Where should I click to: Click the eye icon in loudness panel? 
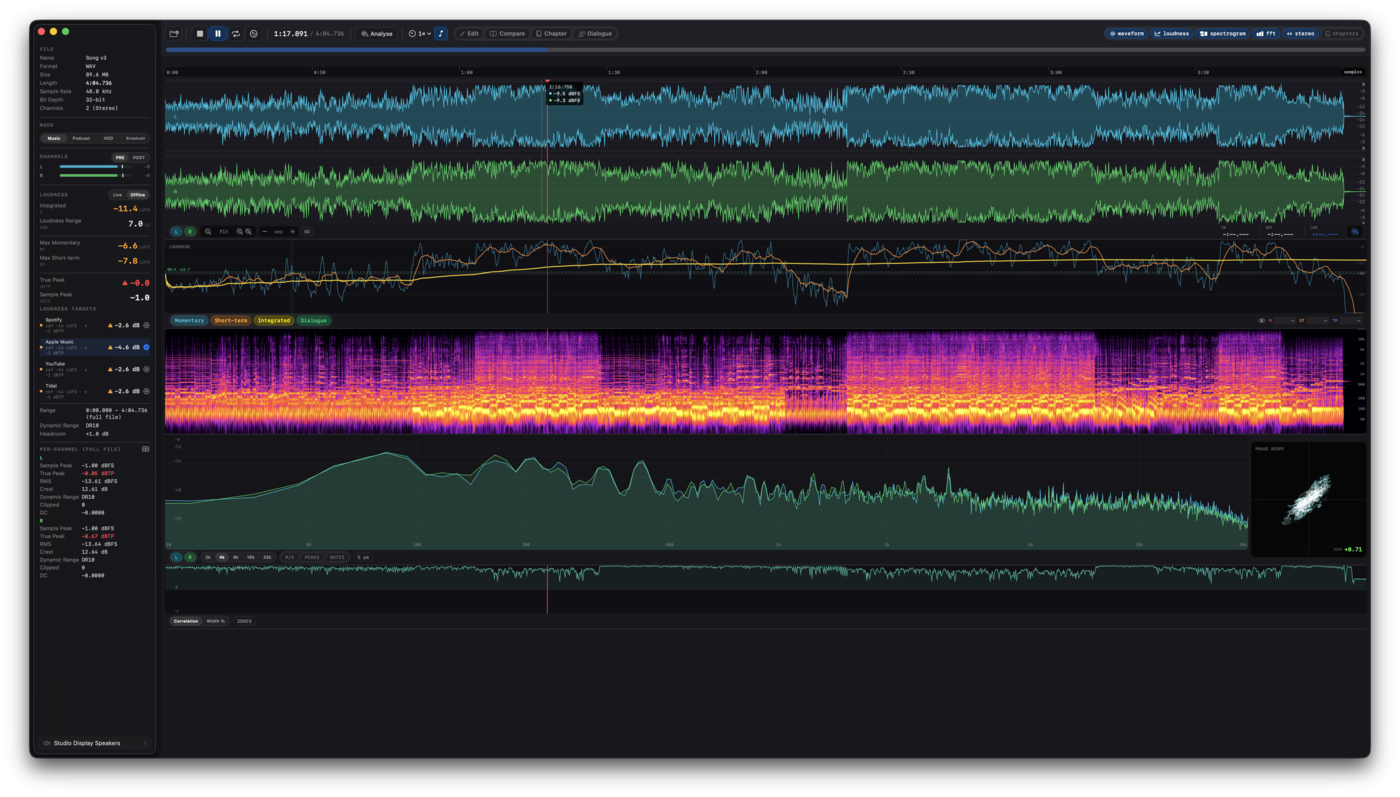click(1261, 320)
